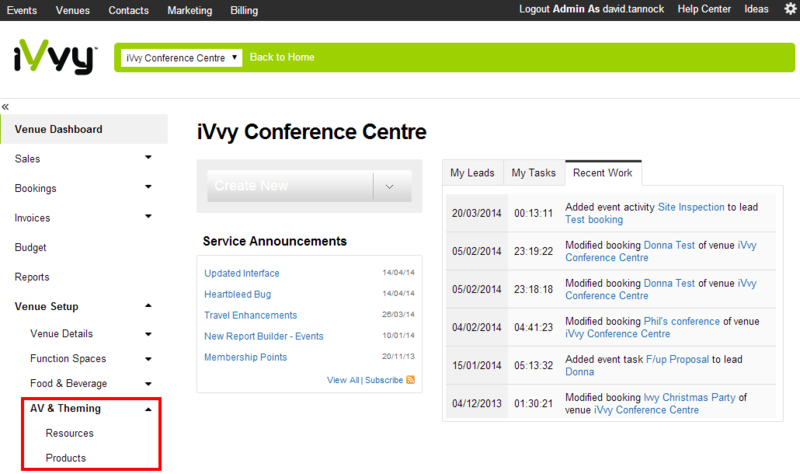The height and width of the screenshot is (474, 800).
Task: Open the Billing top menu
Action: tap(244, 10)
